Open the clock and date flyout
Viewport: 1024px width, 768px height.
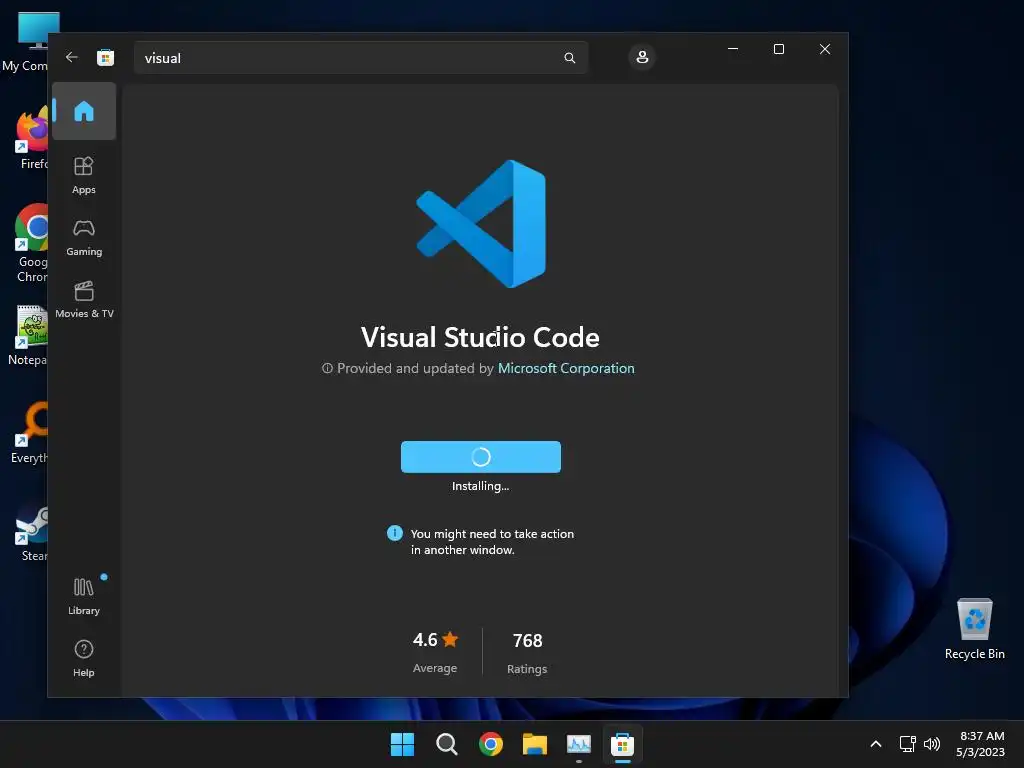[x=980, y=744]
